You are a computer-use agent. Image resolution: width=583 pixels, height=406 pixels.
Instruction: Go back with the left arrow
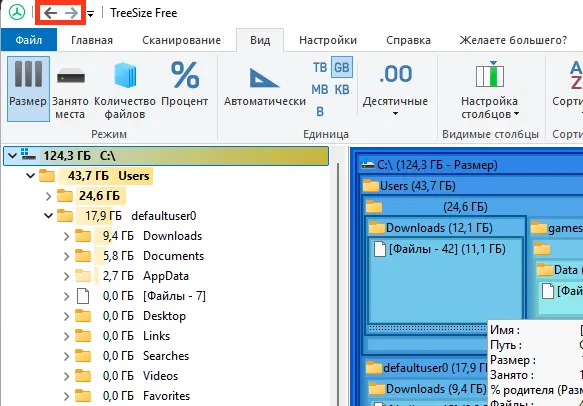50,13
